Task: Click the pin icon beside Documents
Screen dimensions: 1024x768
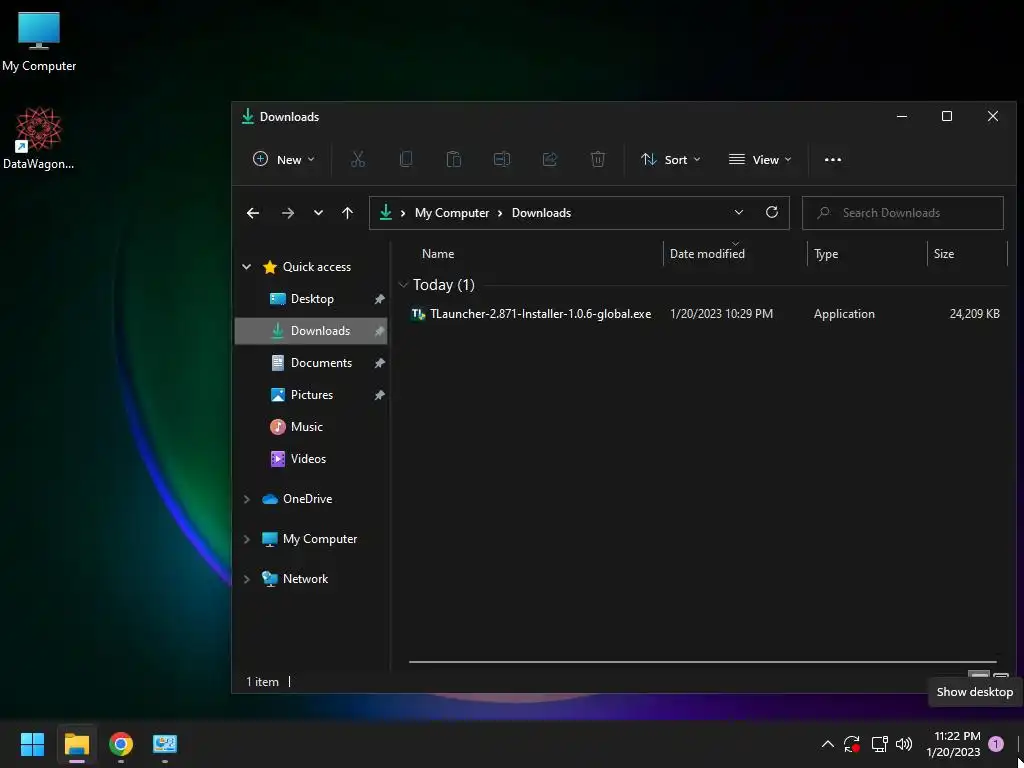Action: [379, 363]
